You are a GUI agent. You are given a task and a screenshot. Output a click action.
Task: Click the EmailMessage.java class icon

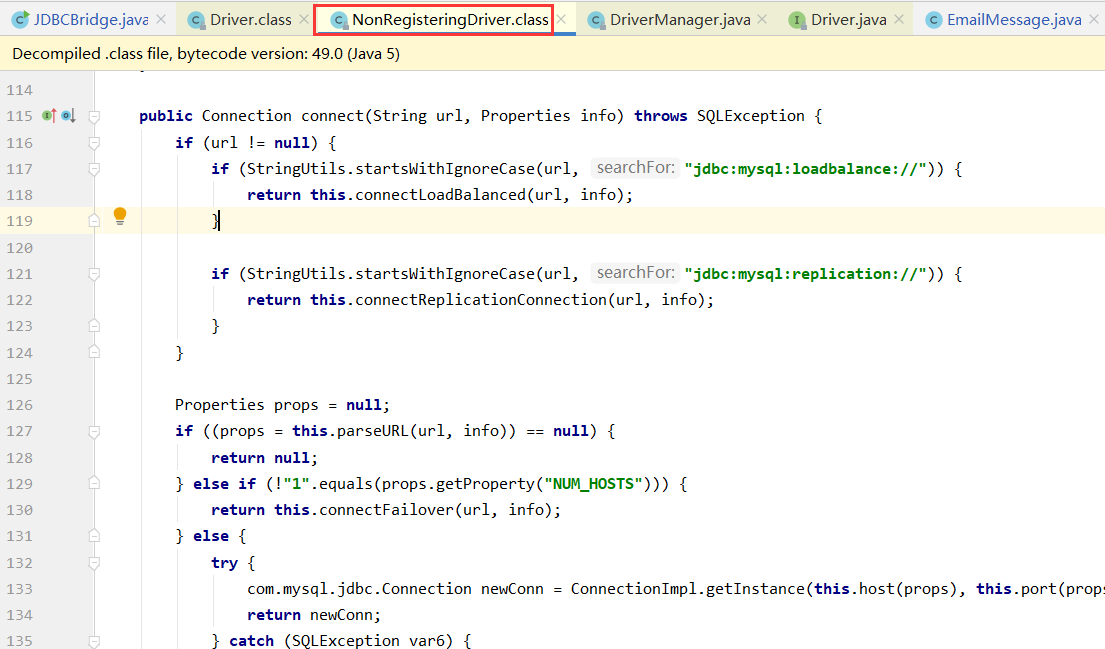[933, 20]
